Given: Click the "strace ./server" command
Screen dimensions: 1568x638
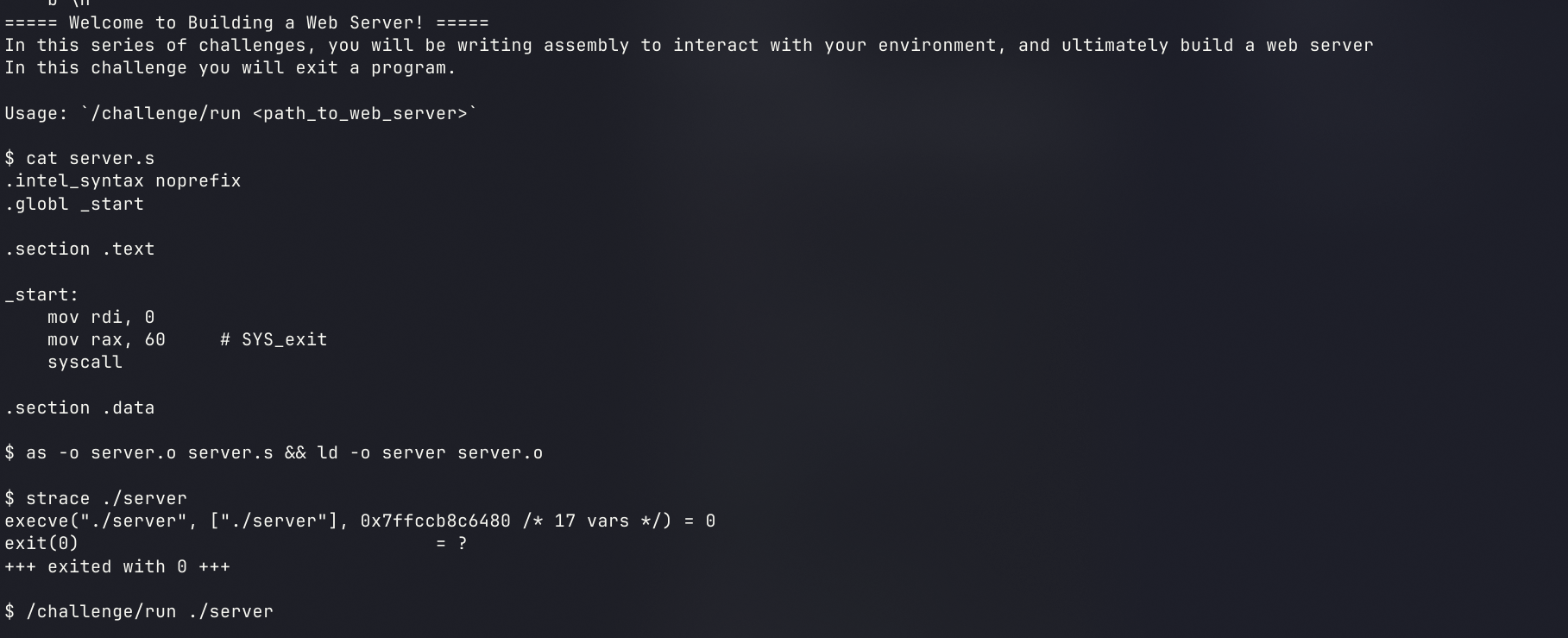Looking at the screenshot, I should (106, 499).
